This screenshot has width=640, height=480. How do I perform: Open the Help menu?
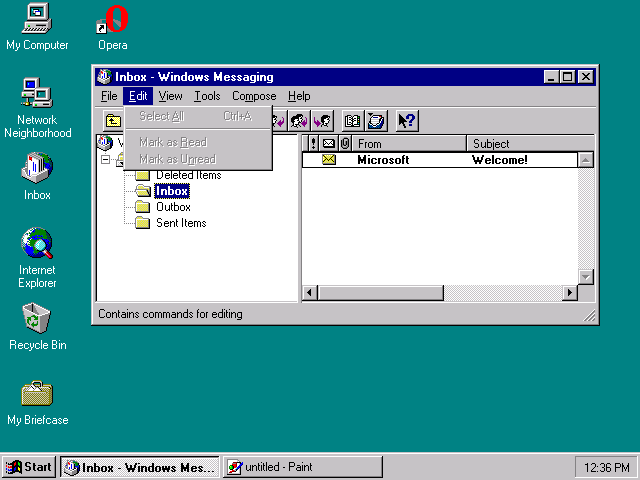pos(299,96)
